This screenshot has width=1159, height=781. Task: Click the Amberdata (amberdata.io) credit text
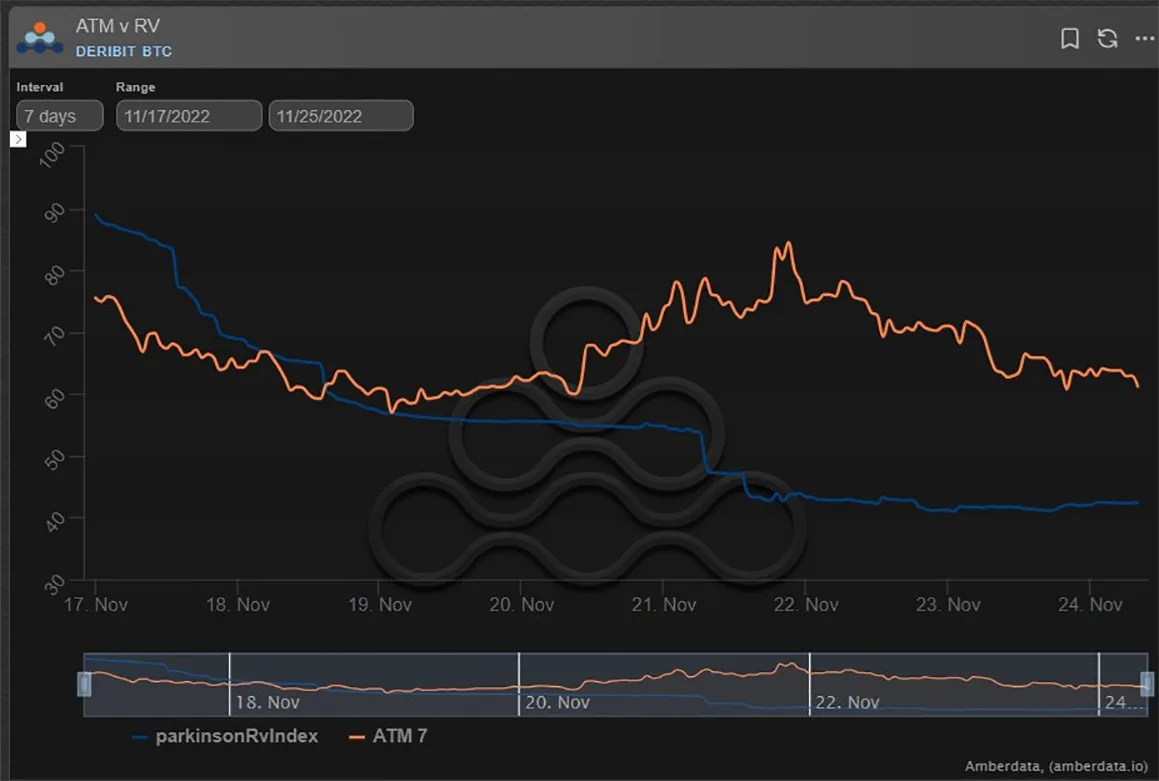click(1056, 766)
